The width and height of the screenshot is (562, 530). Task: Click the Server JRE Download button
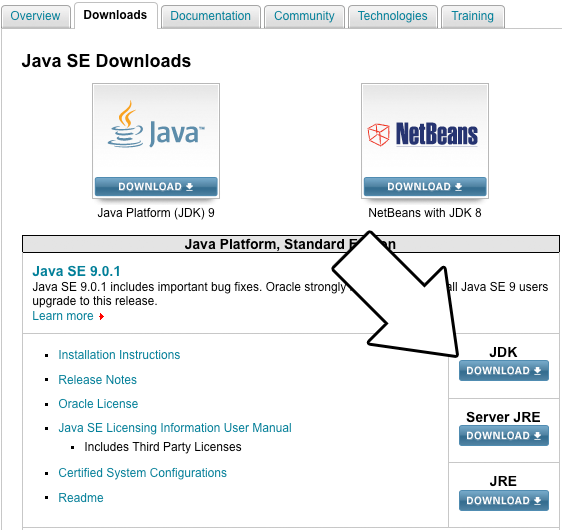[504, 435]
